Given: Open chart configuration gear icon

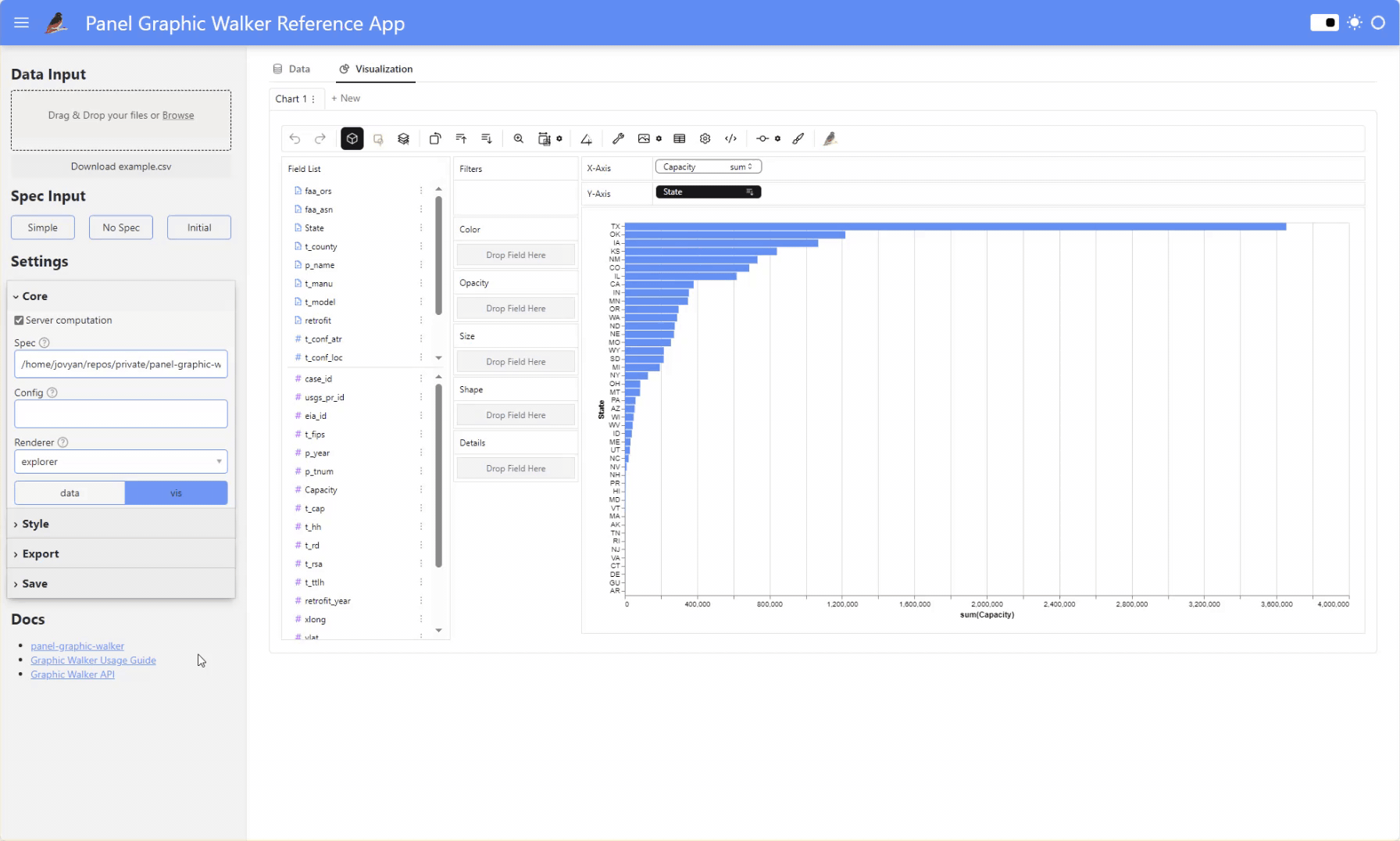Looking at the screenshot, I should click(x=705, y=138).
